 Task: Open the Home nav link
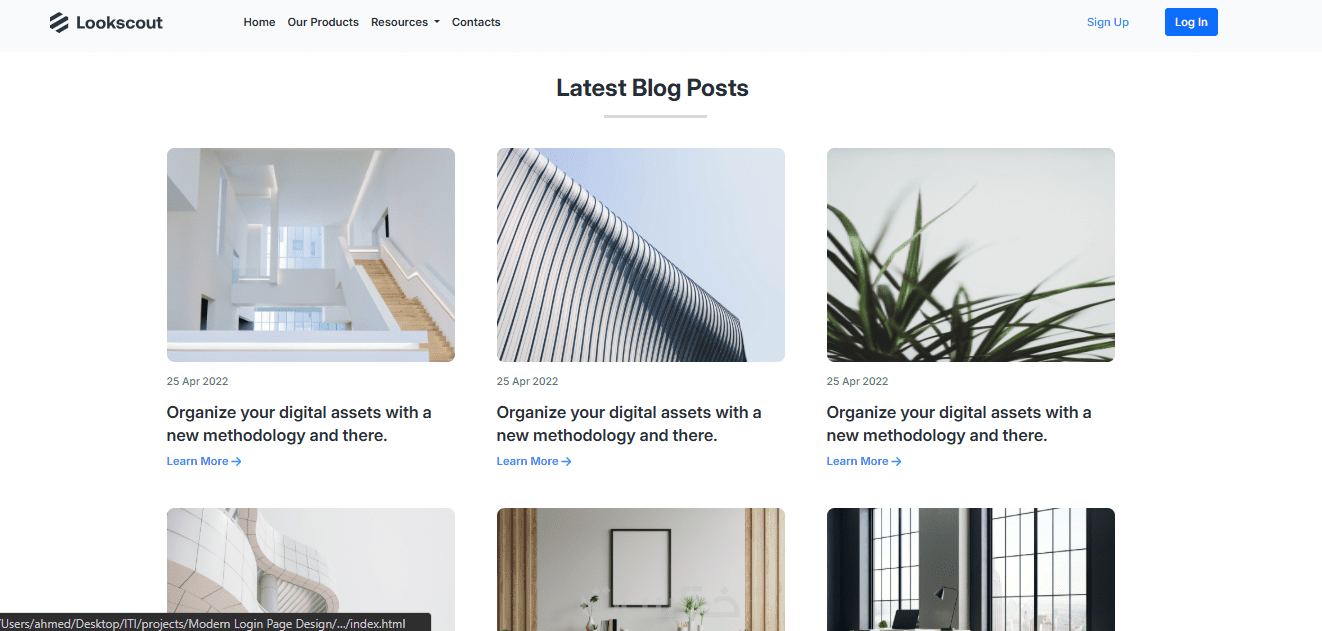259,22
